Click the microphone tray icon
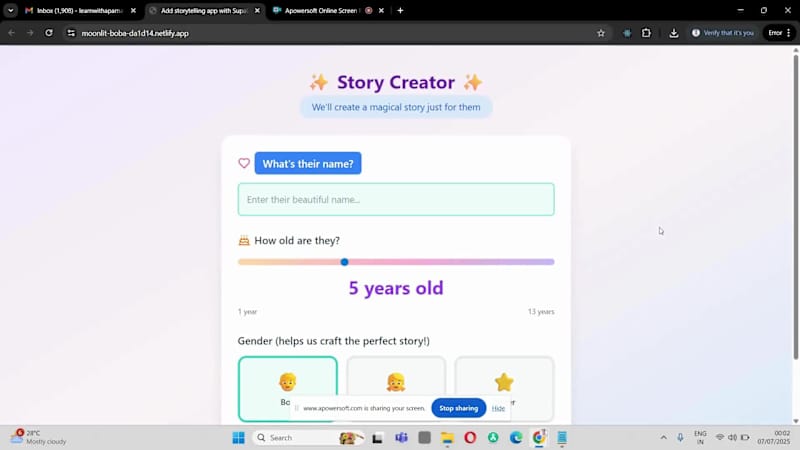800x450 pixels. (x=680, y=437)
